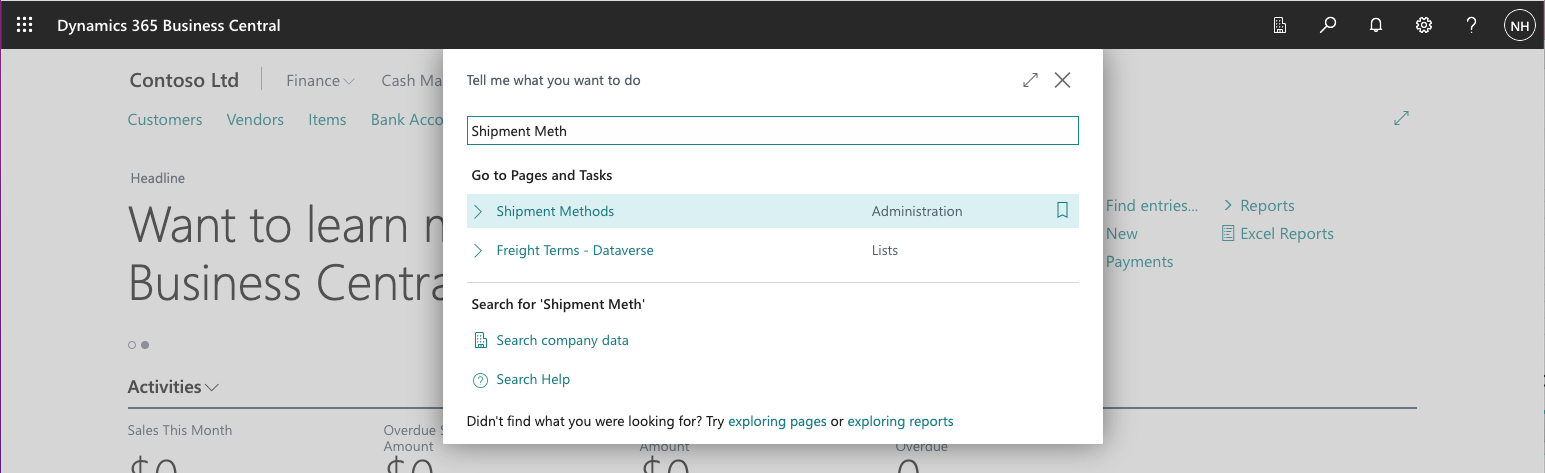Close the Tell Me dialog
This screenshot has height=473, width=1545.
point(1062,80)
